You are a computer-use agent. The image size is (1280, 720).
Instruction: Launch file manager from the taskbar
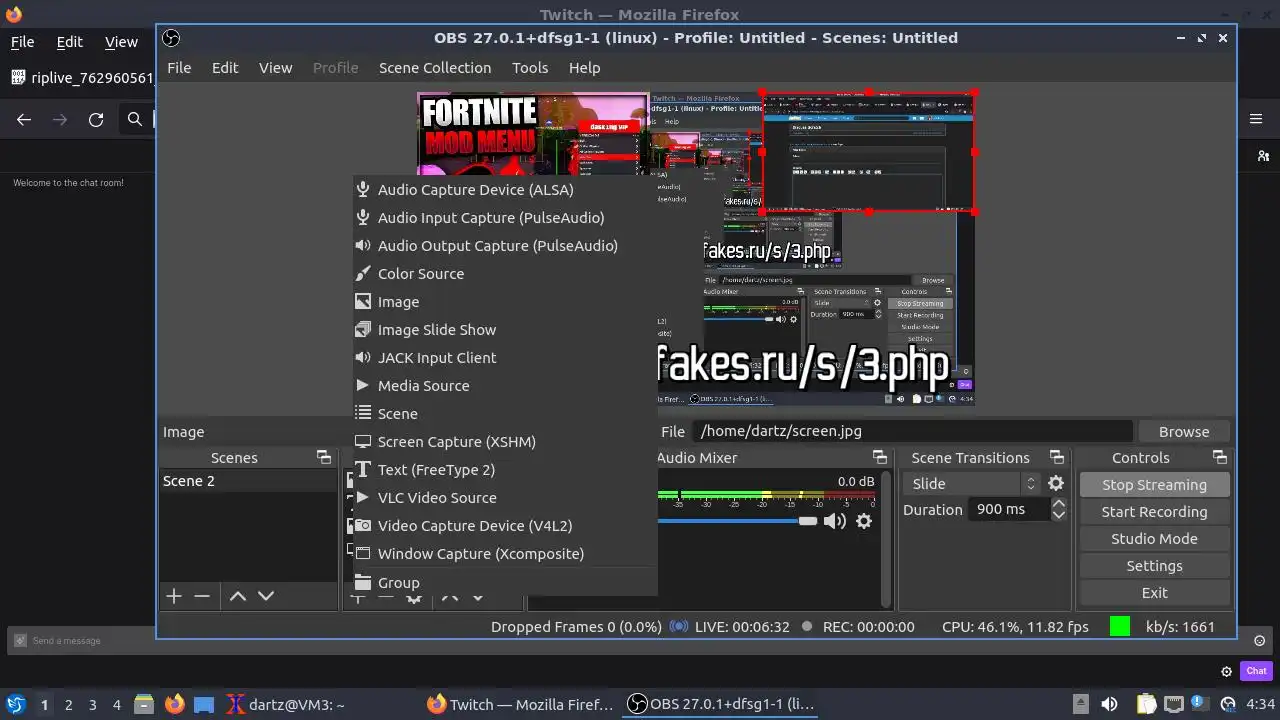tap(144, 704)
